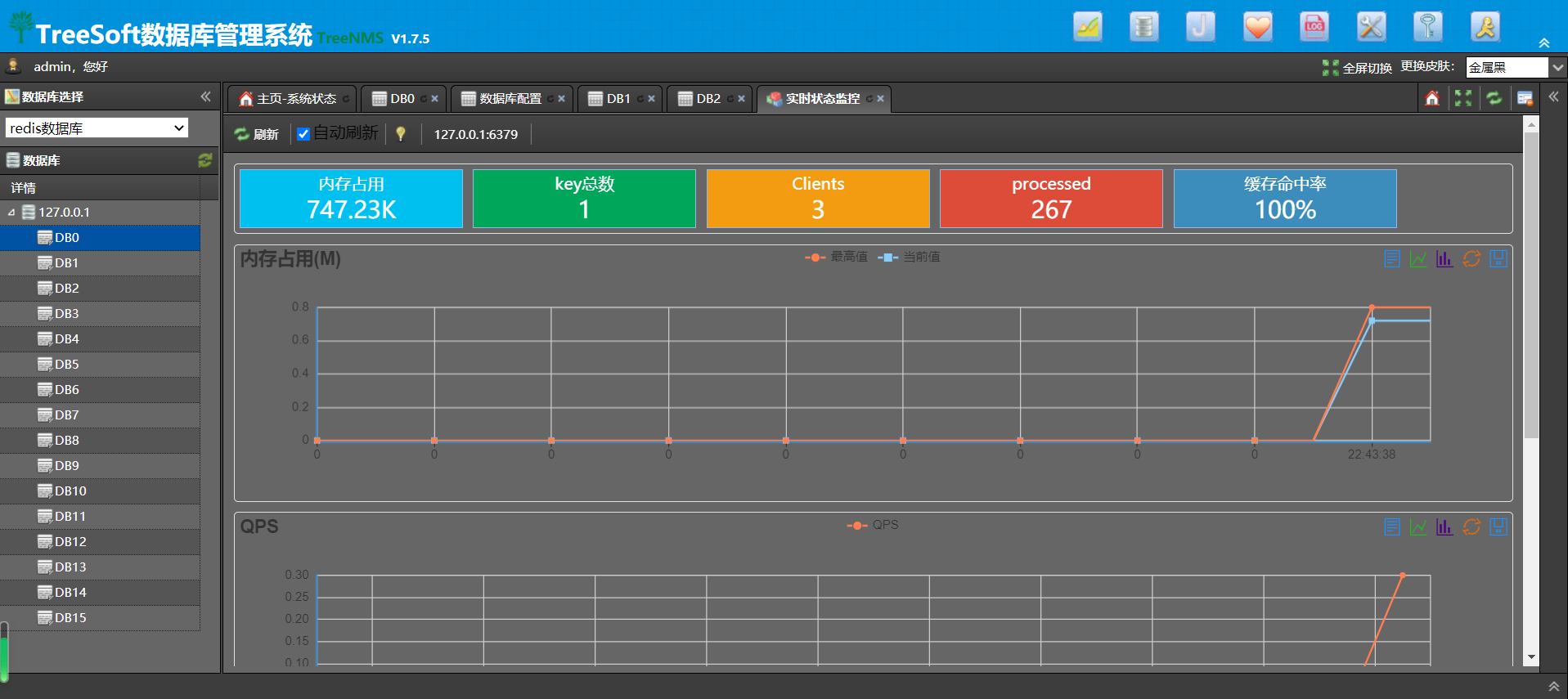Click the database cylinder icon in header
The height and width of the screenshot is (699, 1568).
pos(1143,27)
